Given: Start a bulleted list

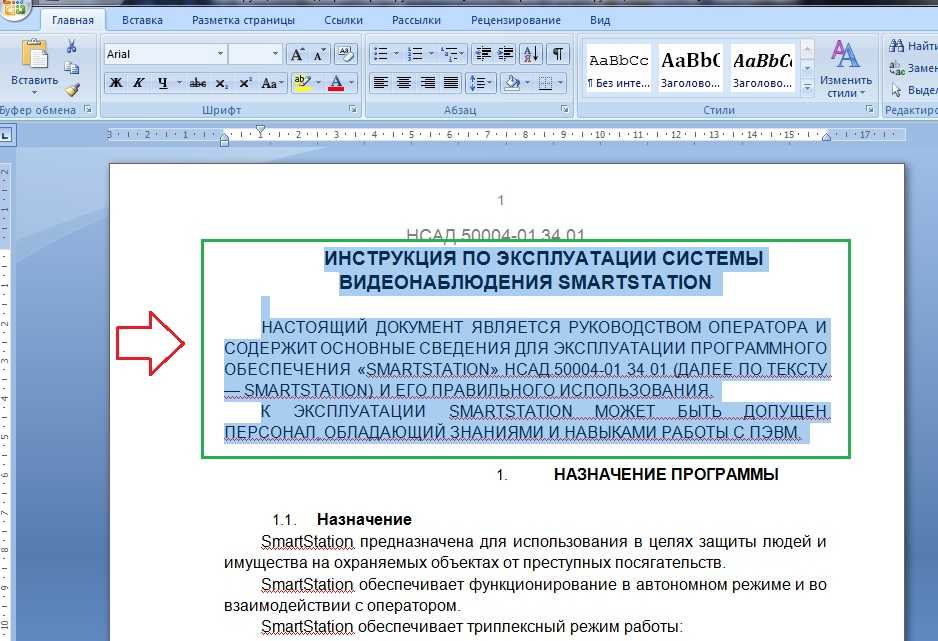Looking at the screenshot, I should point(380,54).
